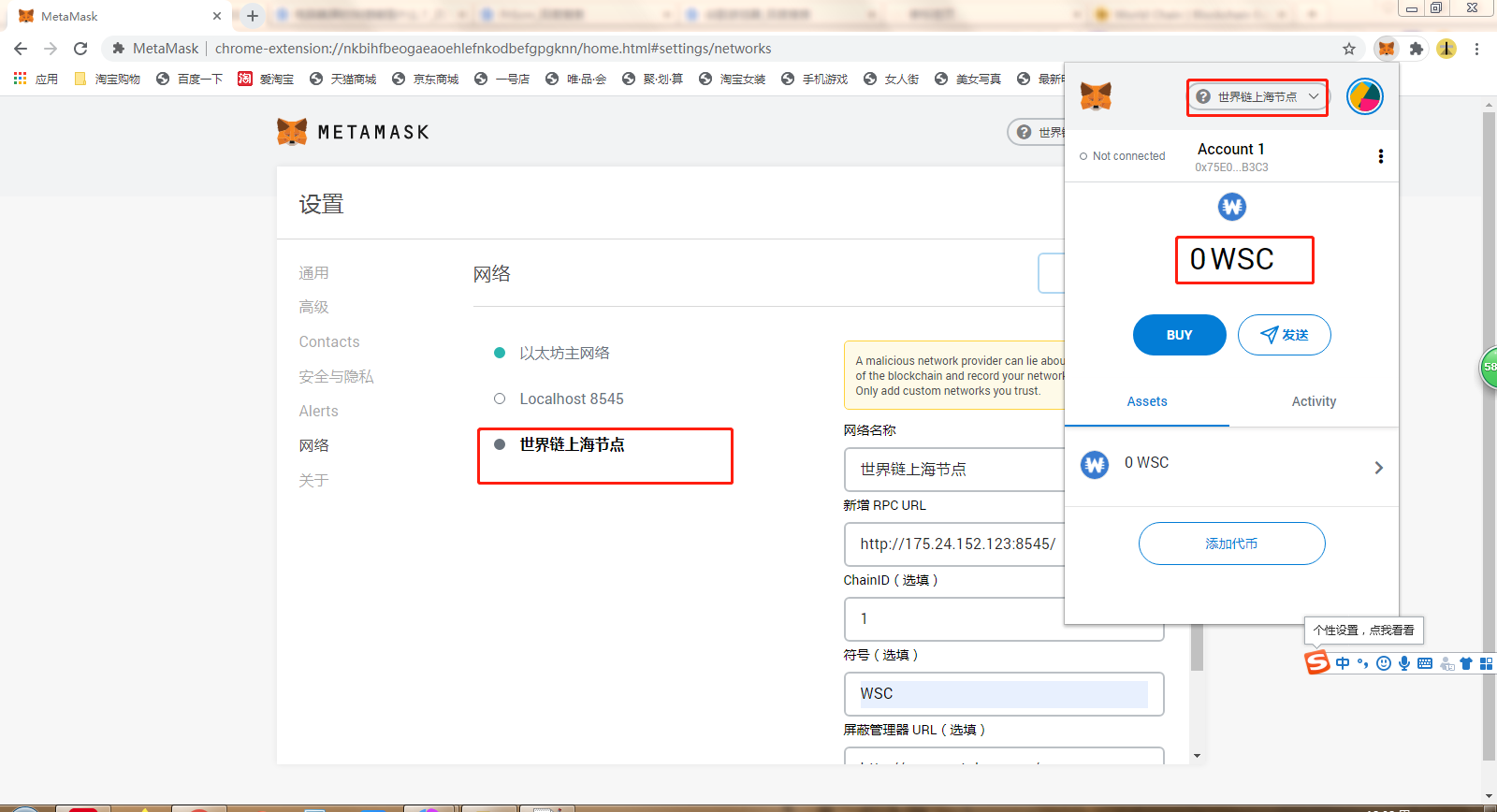Viewport: 1497px width, 812px height.
Task: Click the settings page network selector pill
Action: [1037, 132]
